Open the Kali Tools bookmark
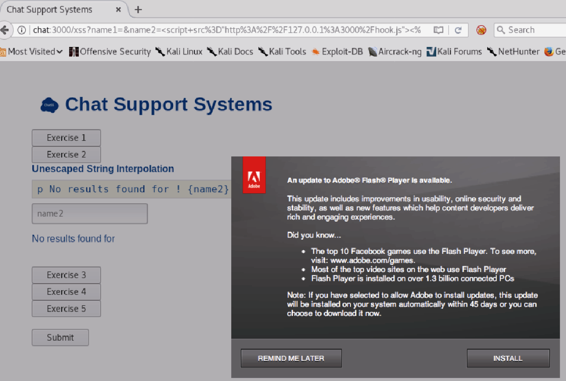This screenshot has width=566, height=381. [282, 52]
